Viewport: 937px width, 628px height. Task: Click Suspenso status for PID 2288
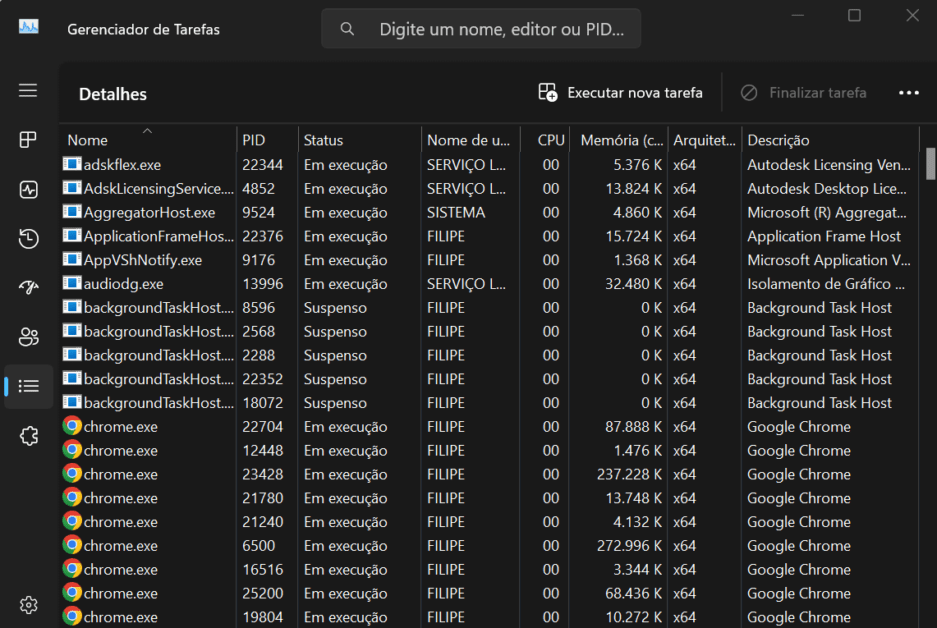pos(335,356)
